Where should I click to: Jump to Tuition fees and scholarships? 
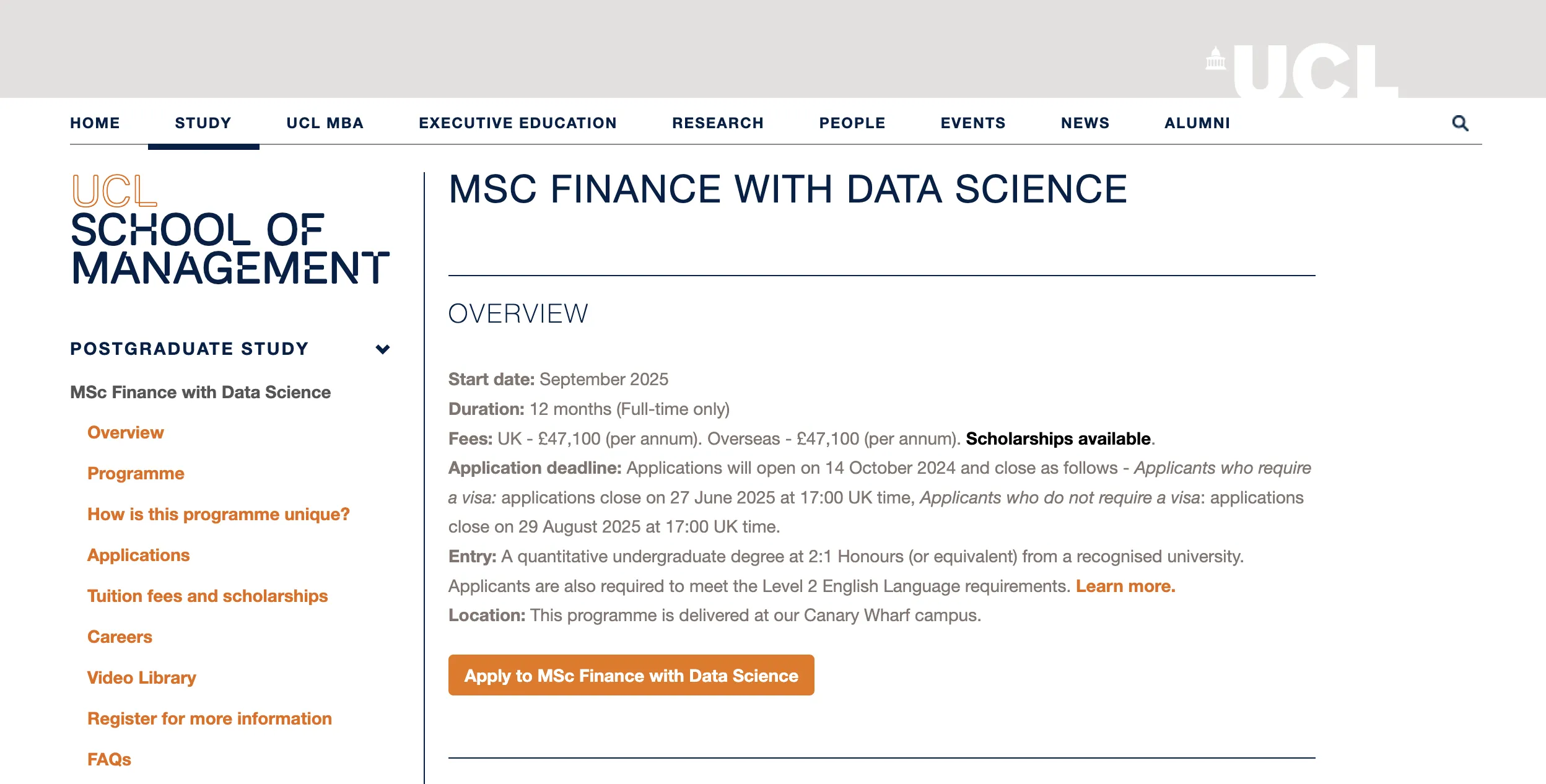point(207,596)
